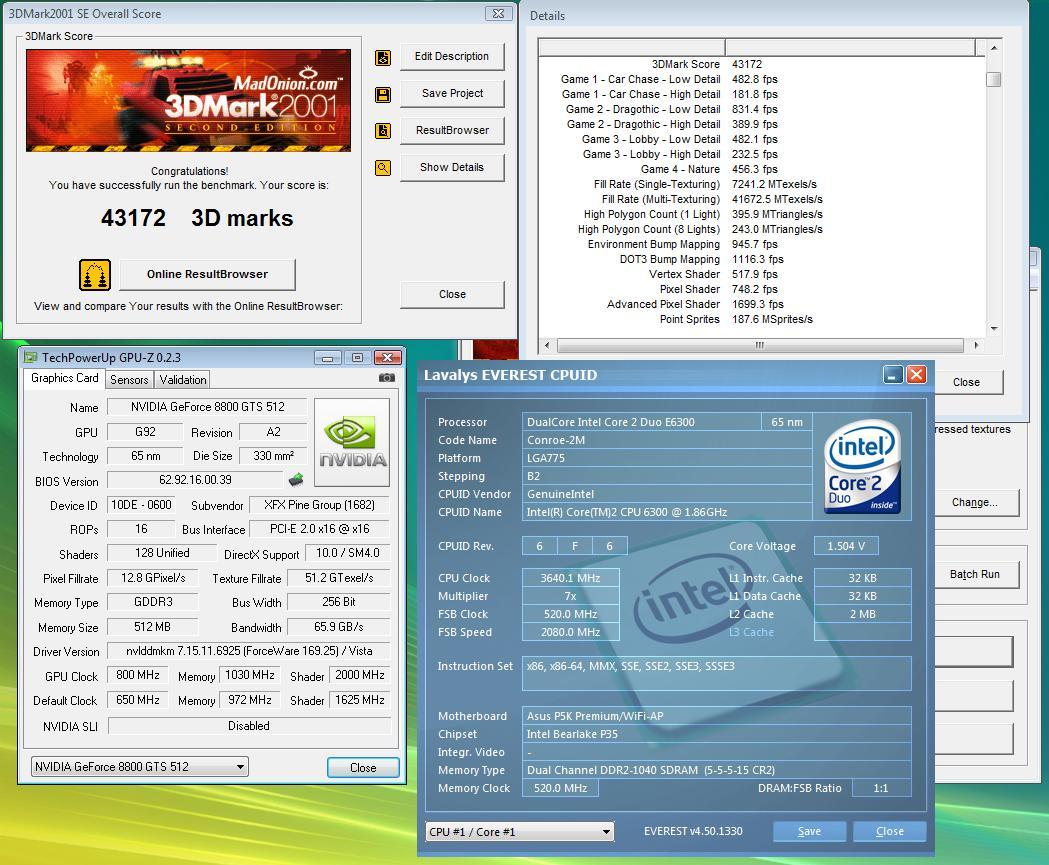Click the vertical scrollbar thumb in Details
1049x865 pixels.
click(994, 79)
